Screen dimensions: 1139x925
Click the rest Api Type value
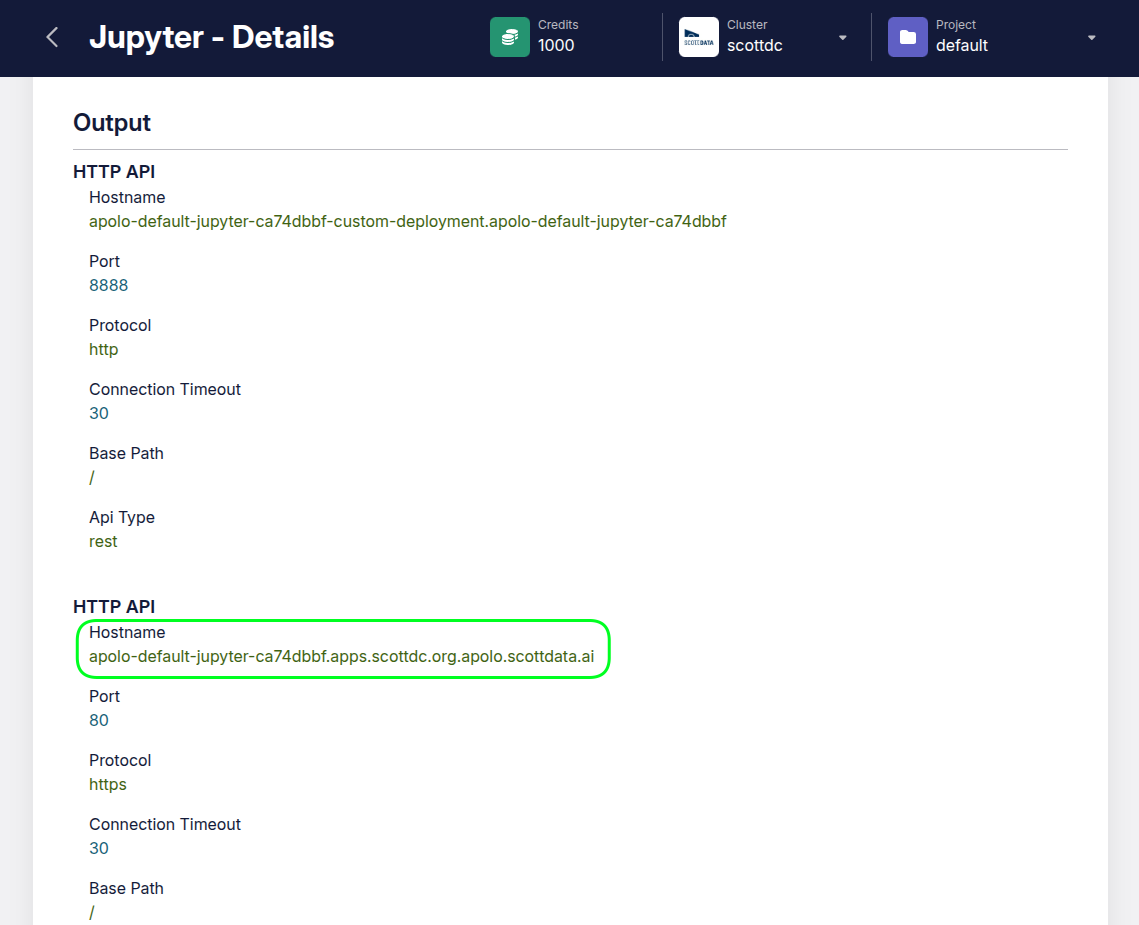coord(103,541)
